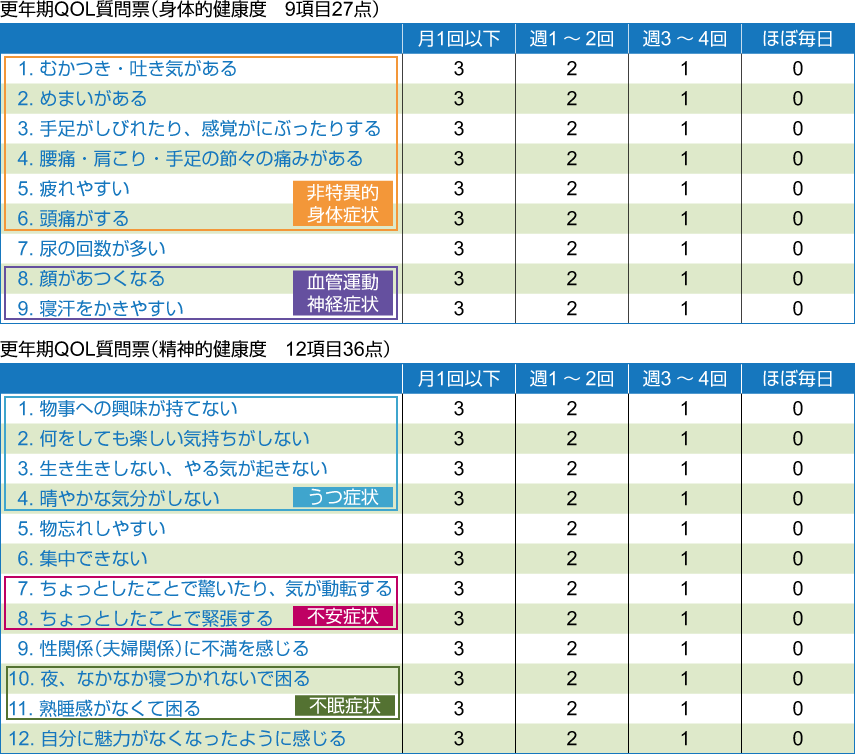Click the 自分に魅力がなくなったように感じる item
The image size is (855, 754).
180,738
